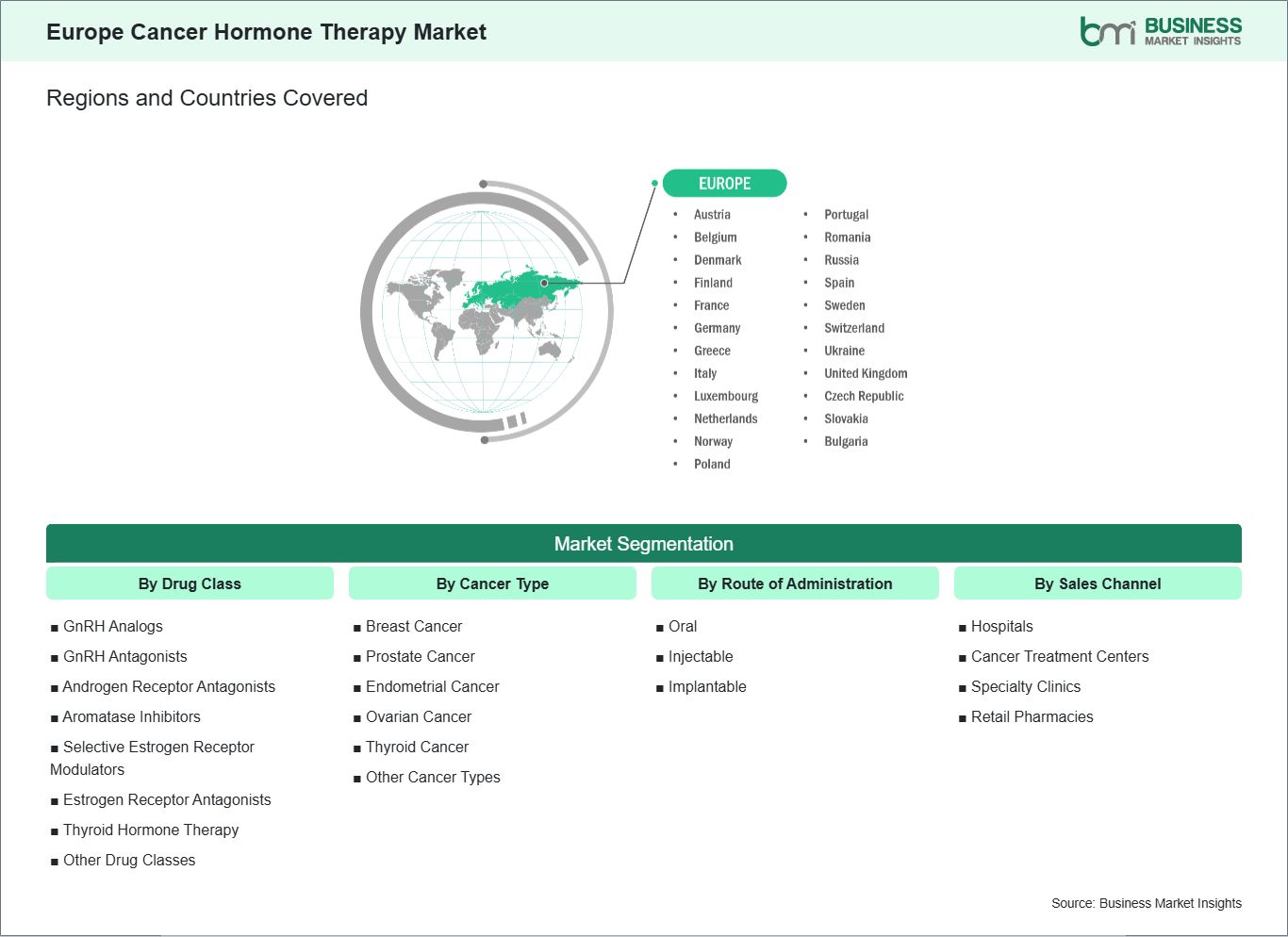Click the Business Market Insights logo
This screenshot has height=937, width=1288.
(x=1160, y=31)
